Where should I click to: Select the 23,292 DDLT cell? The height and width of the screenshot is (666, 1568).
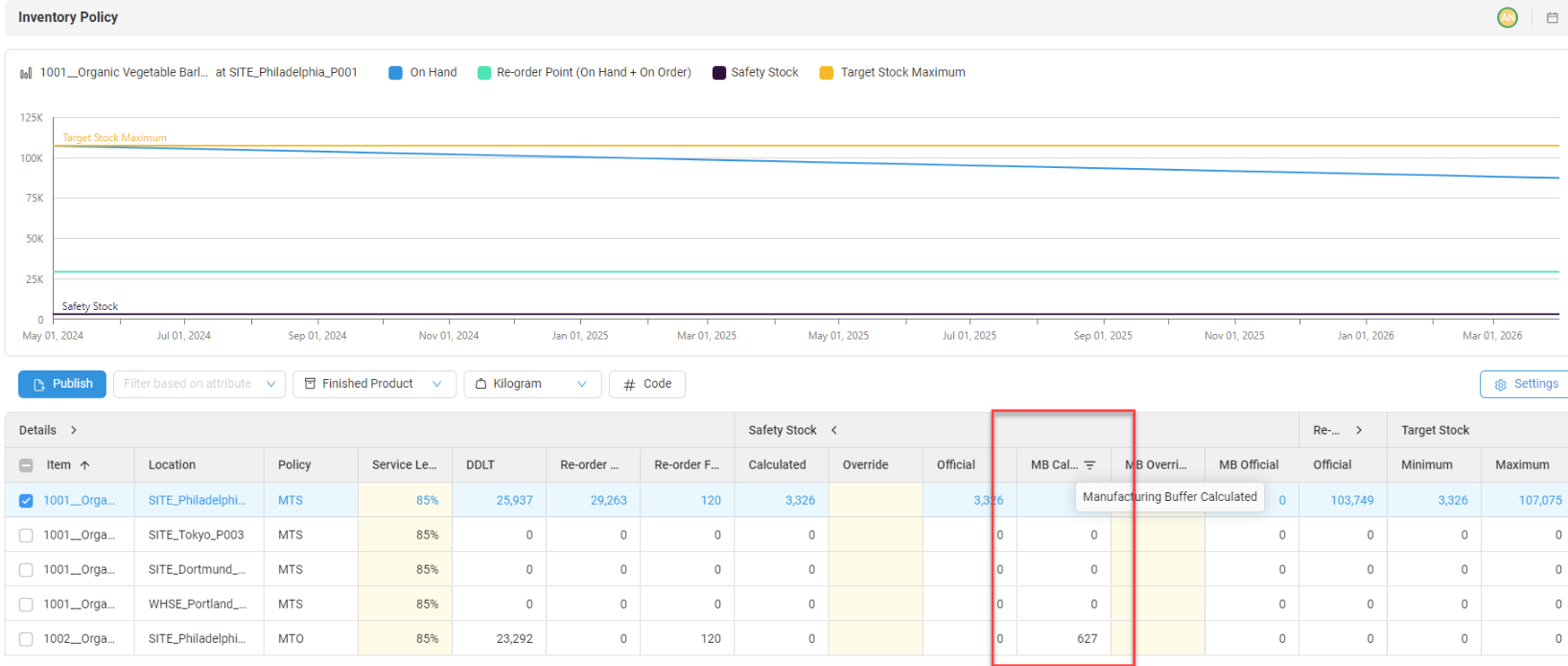[x=500, y=638]
